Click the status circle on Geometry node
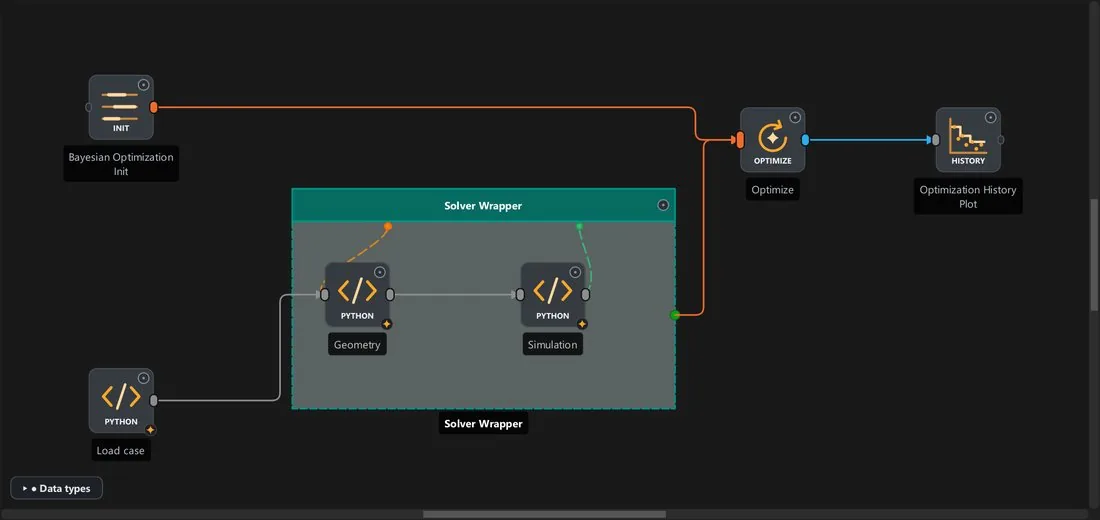Image resolution: width=1100 pixels, height=520 pixels. pos(380,272)
